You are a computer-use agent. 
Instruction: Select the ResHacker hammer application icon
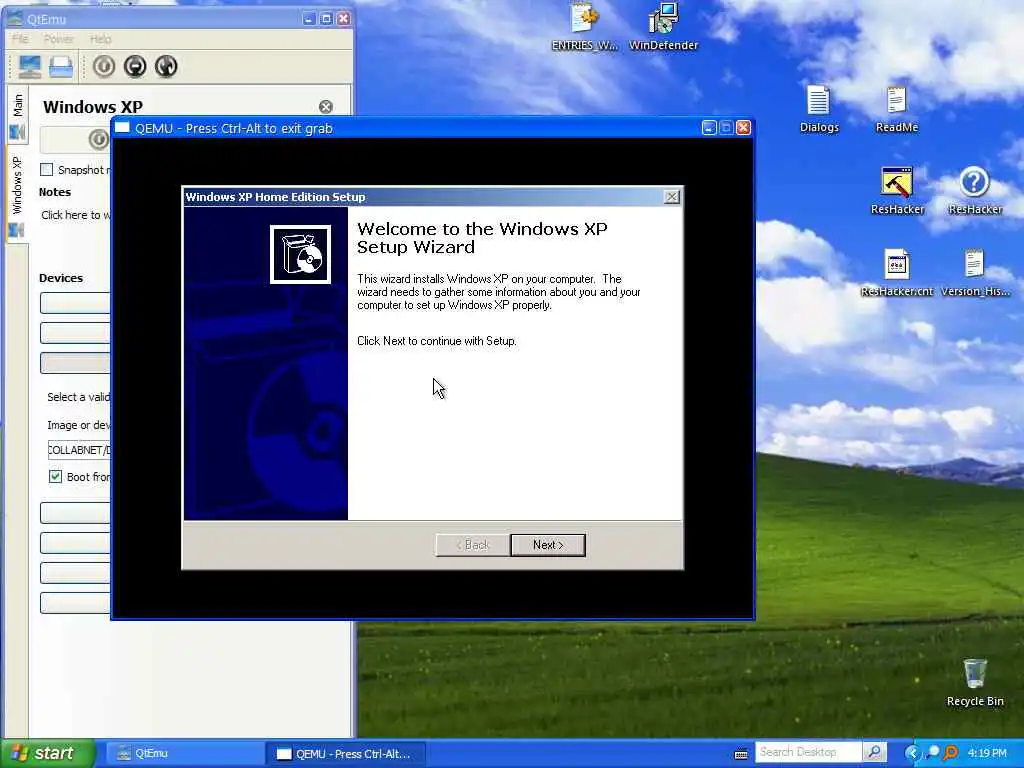click(897, 191)
